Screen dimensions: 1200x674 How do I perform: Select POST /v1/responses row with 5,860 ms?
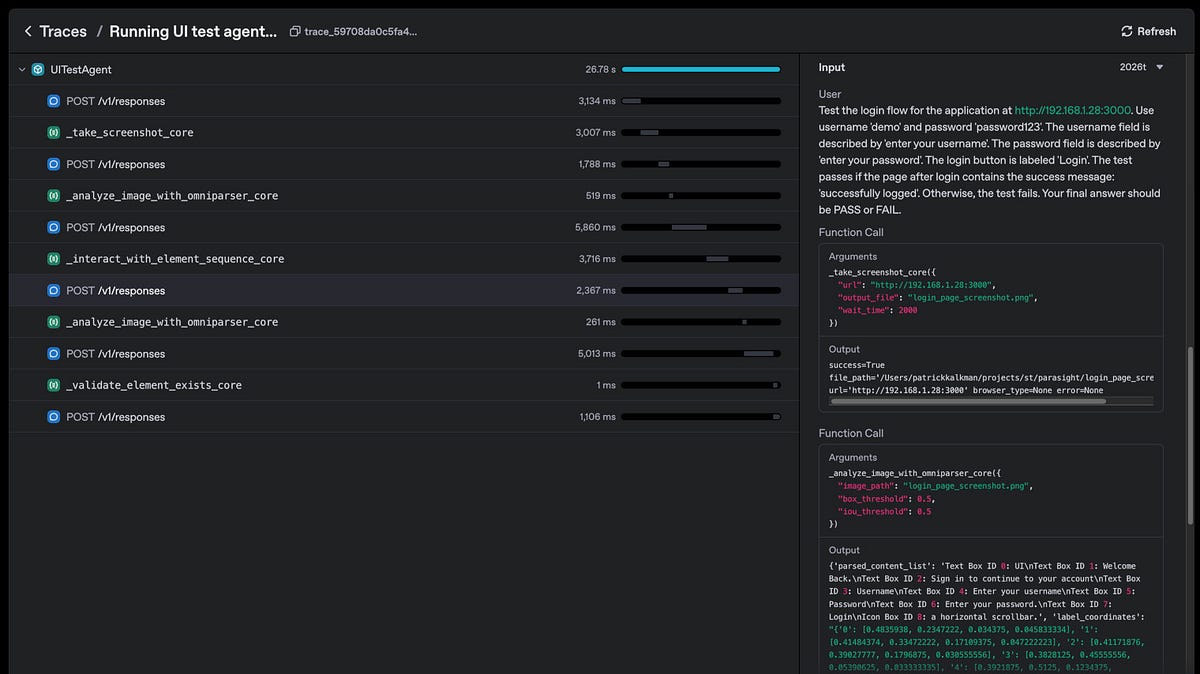tap(403, 227)
